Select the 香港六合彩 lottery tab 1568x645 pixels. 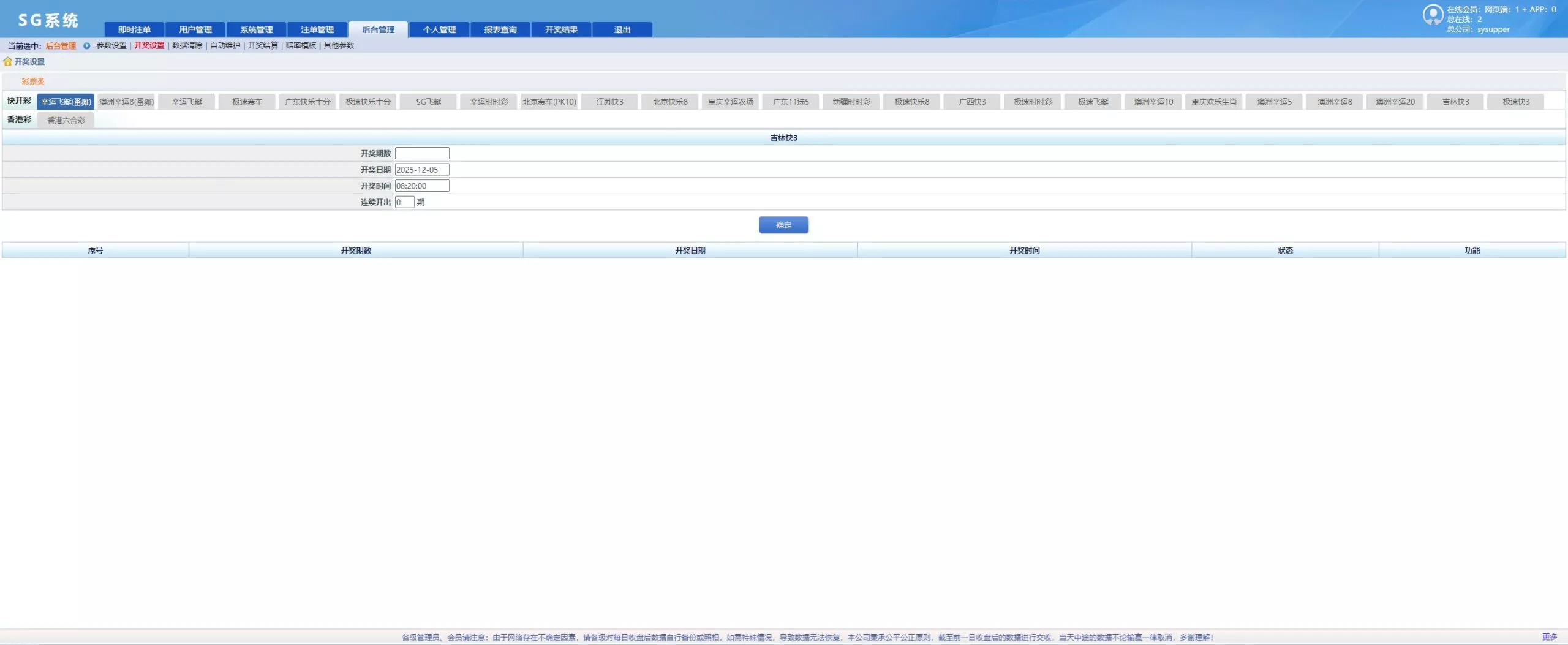66,121
